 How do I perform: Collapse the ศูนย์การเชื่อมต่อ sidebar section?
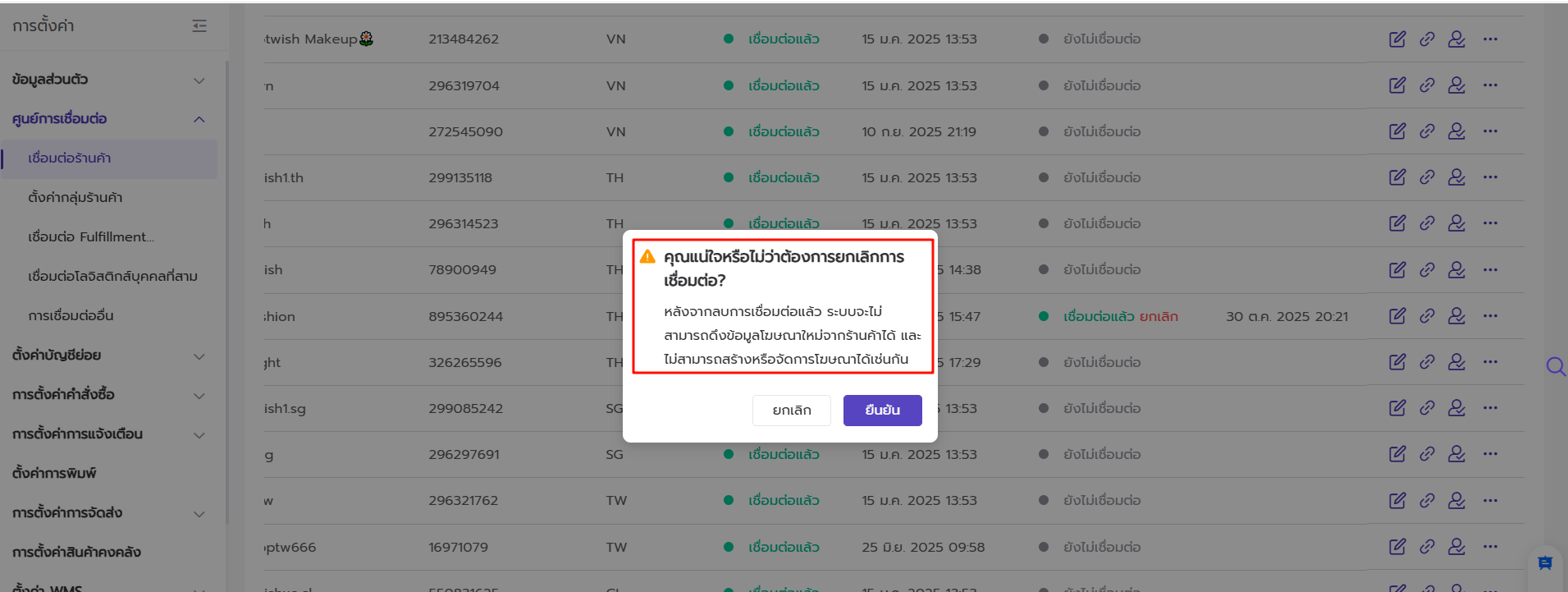[199, 120]
